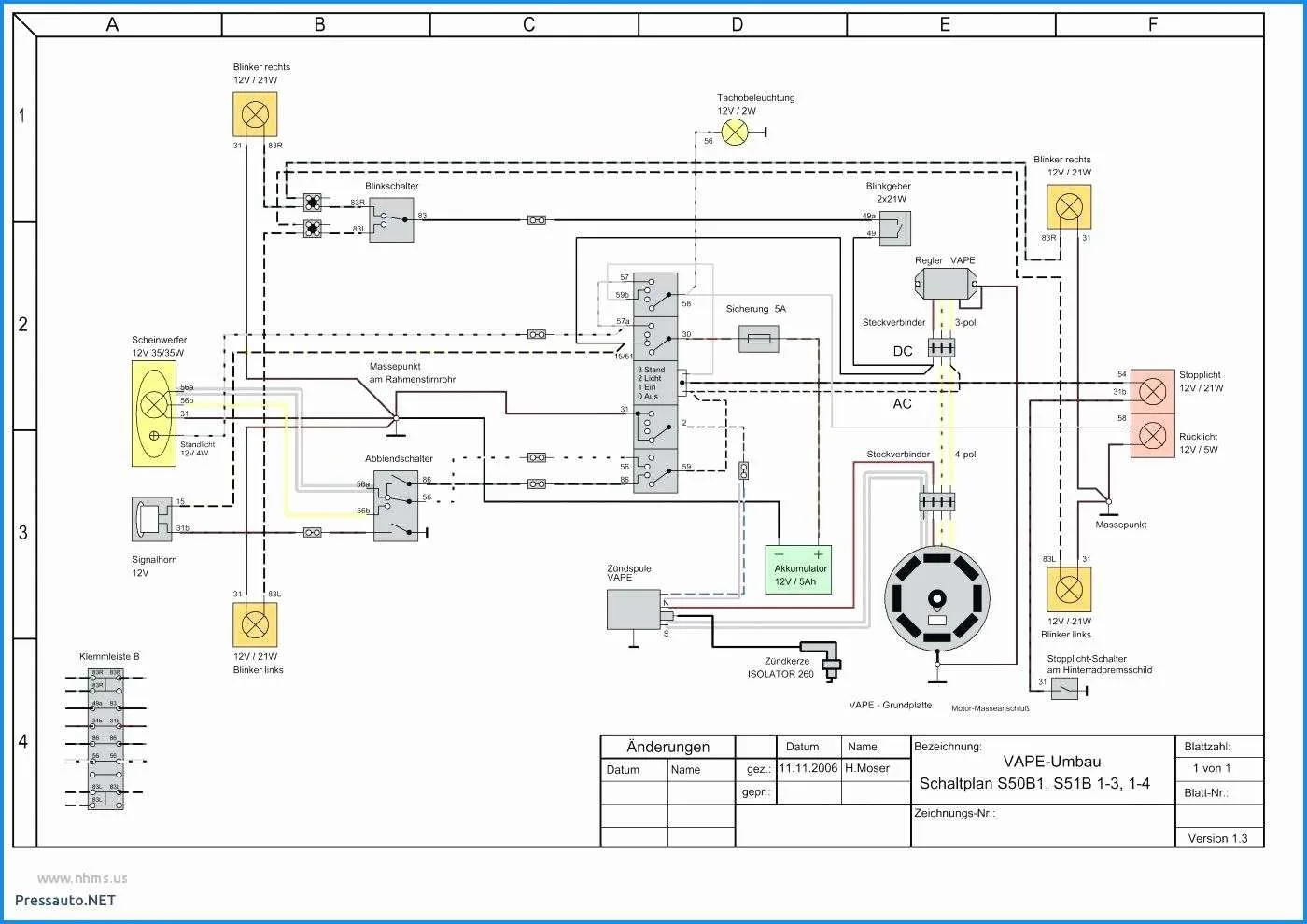1307x924 pixels.
Task: Click the green Akkumulator battery box
Action: pos(798,569)
